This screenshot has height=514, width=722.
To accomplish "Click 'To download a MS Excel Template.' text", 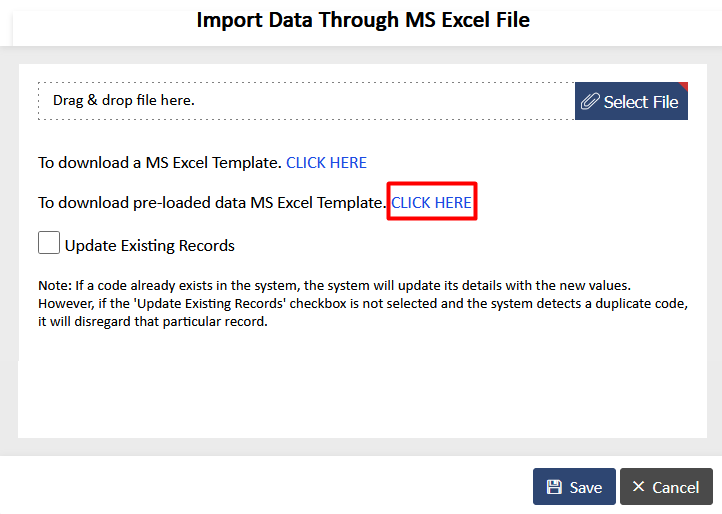I will click(x=160, y=163).
